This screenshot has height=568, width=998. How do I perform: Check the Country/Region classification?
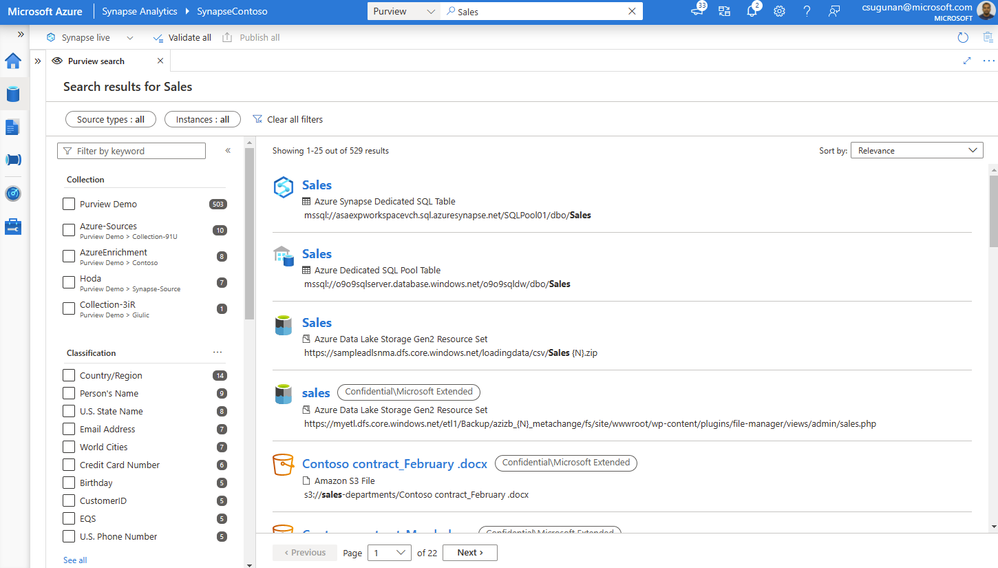coord(69,375)
